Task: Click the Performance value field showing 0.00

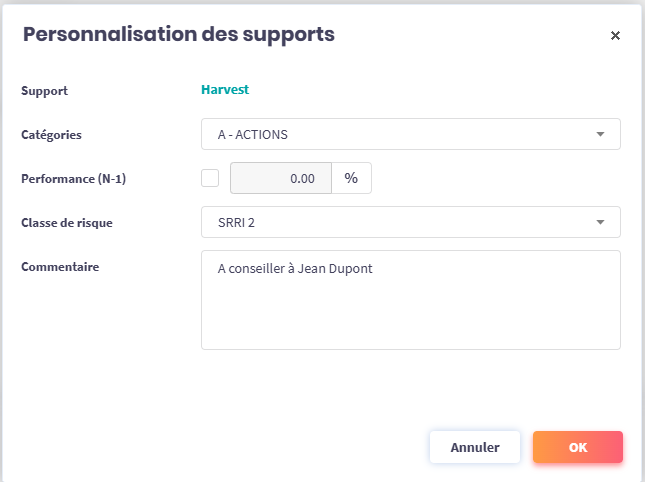Action: [x=281, y=178]
